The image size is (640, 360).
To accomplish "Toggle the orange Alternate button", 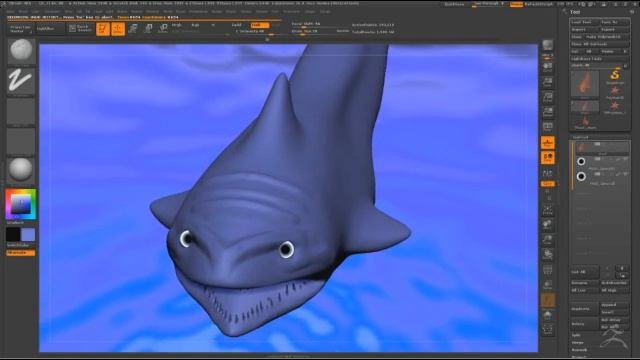I will [x=20, y=253].
